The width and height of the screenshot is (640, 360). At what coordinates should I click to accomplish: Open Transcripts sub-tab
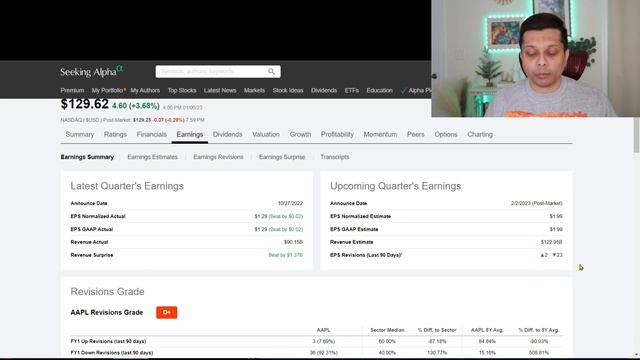(335, 157)
